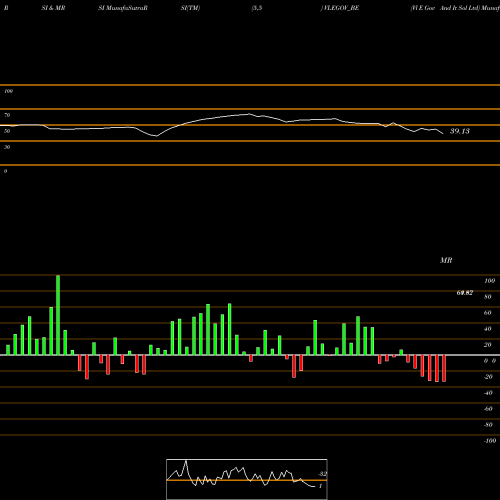Click the -80 label on MR axis
This screenshot has height=500, width=500.
[x=488, y=425]
